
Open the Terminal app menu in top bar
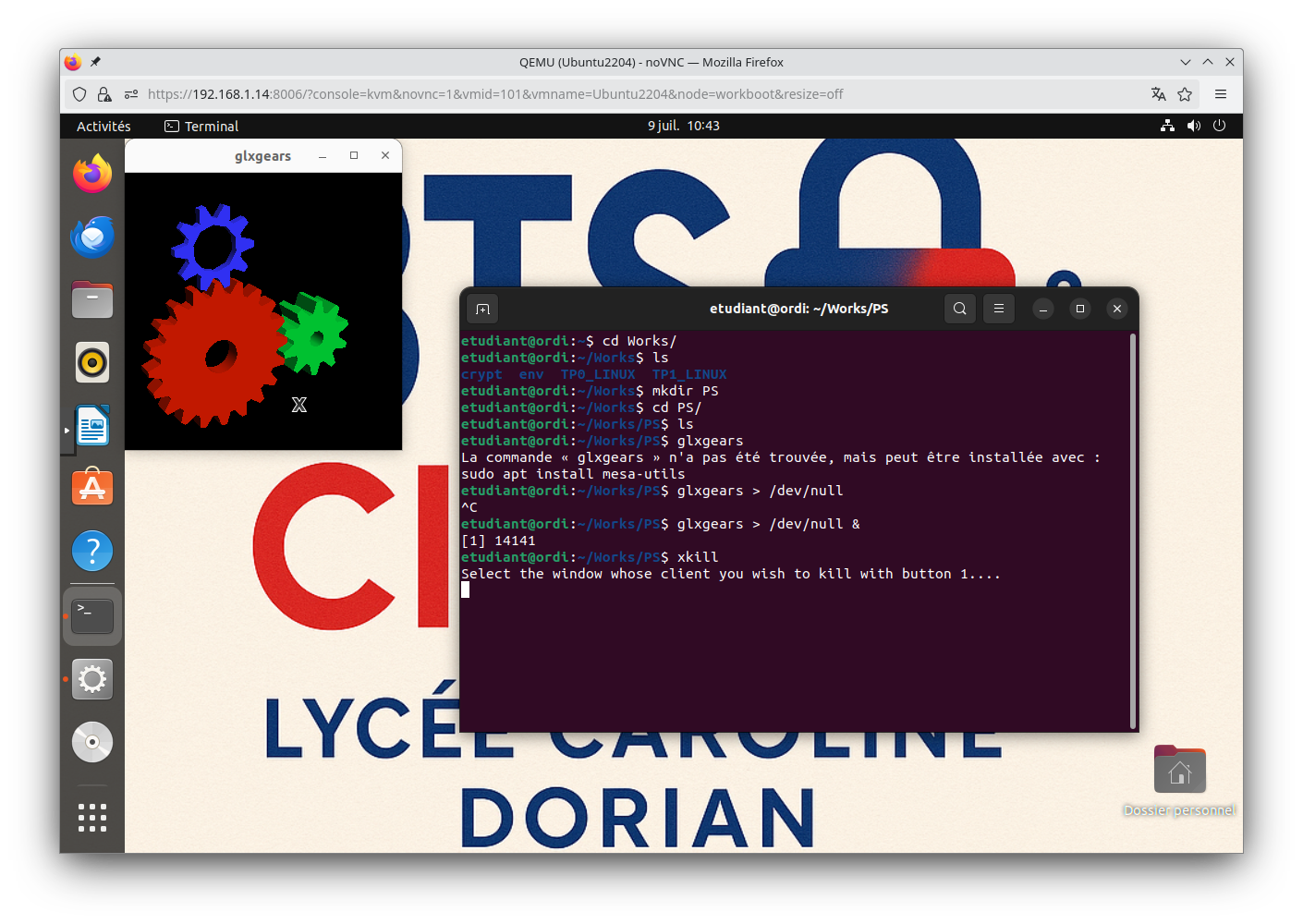coord(201,126)
